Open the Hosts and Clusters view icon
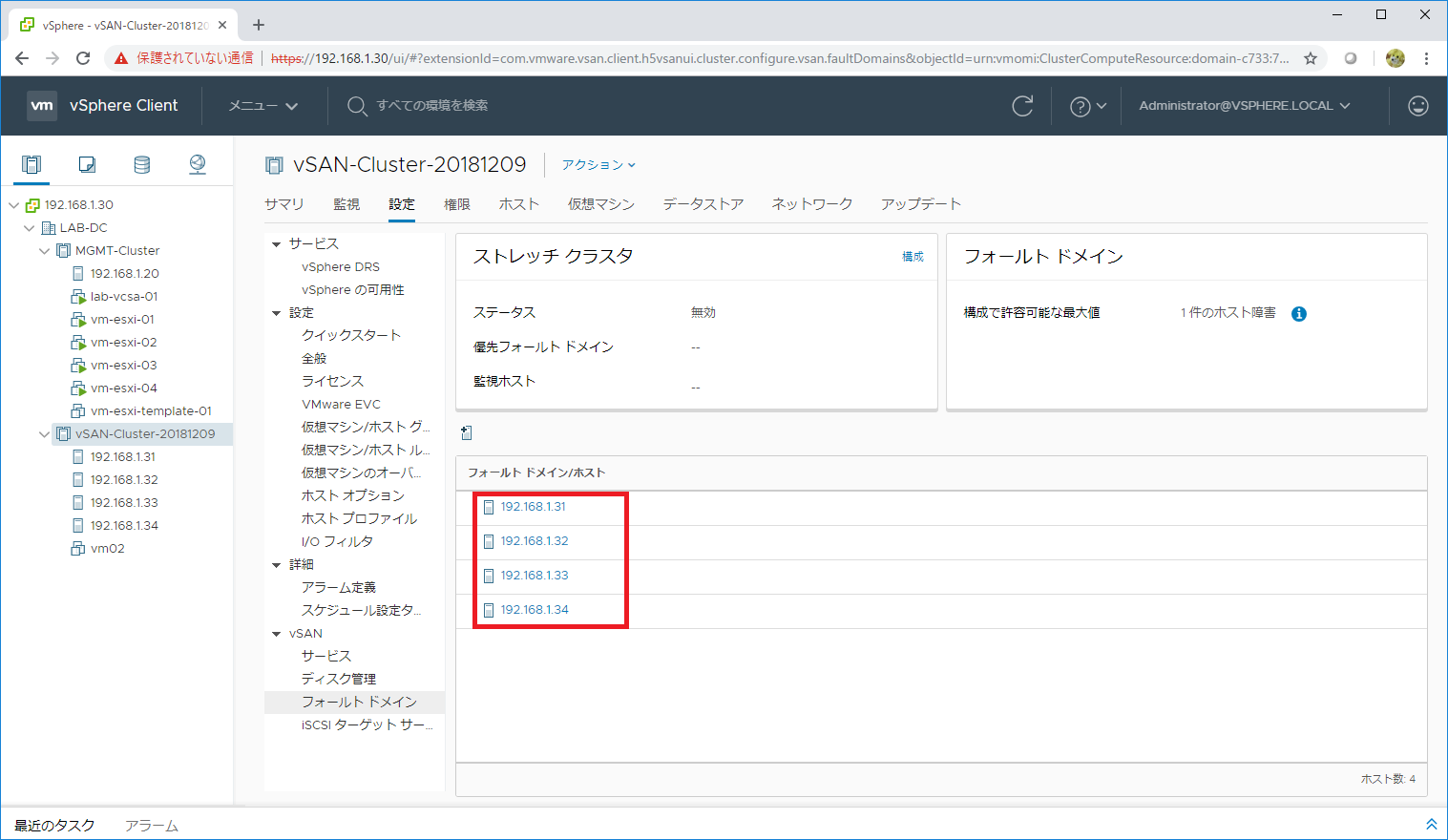Viewport: 1448px width, 840px height. point(31,164)
